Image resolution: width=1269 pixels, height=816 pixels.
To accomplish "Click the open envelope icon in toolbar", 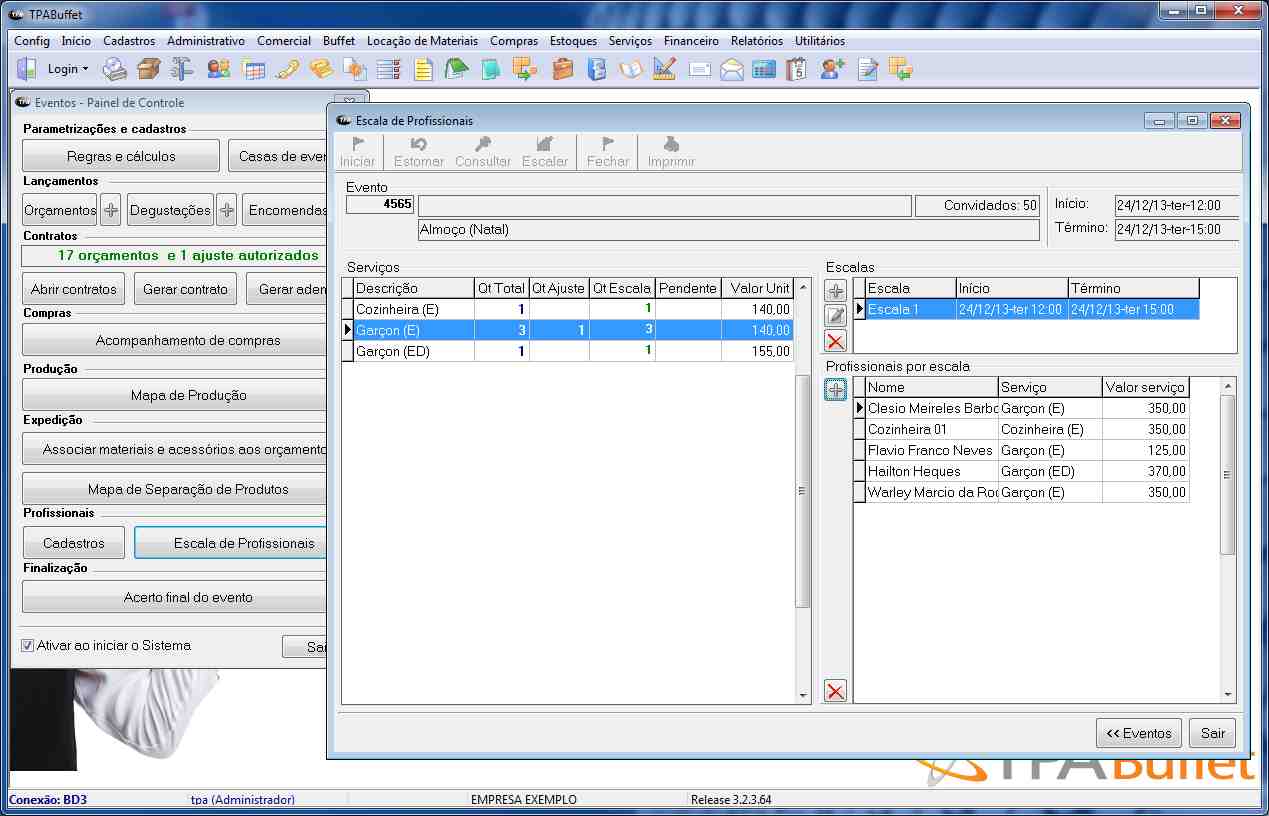I will coord(732,69).
